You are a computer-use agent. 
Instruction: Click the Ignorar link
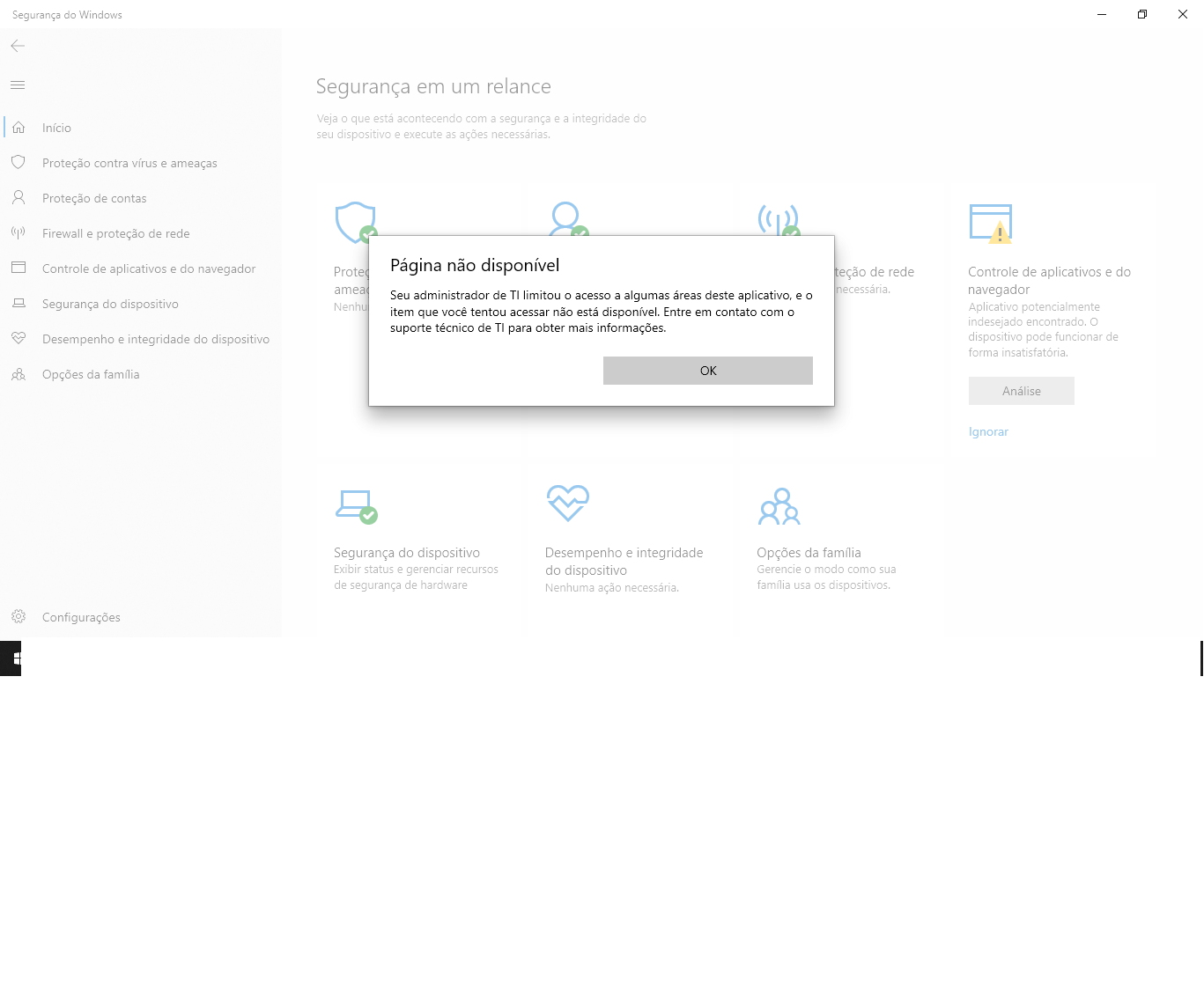tap(988, 431)
